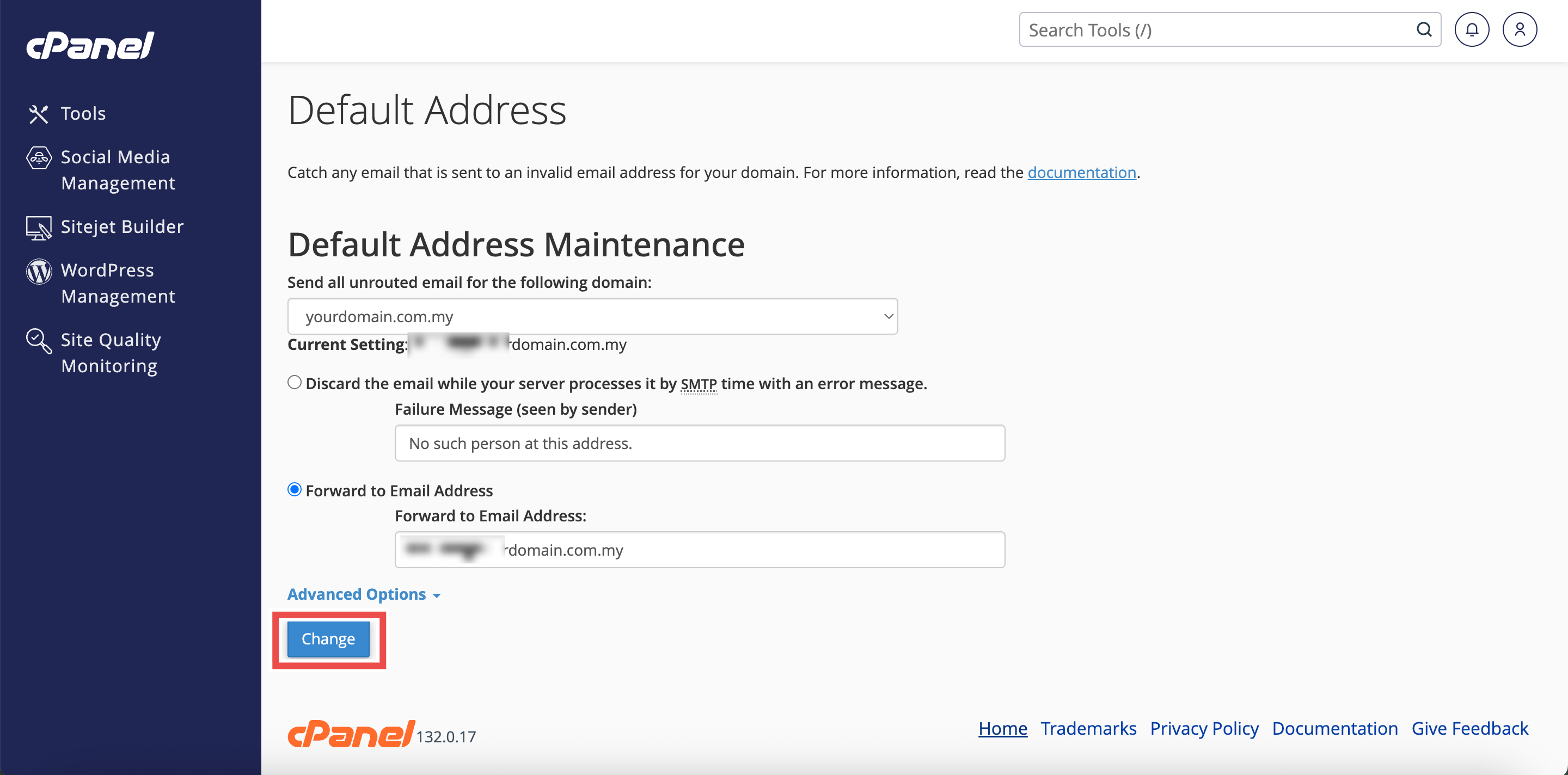Select the Forward to Email Address radio
This screenshot has height=775, width=1568.
[295, 490]
